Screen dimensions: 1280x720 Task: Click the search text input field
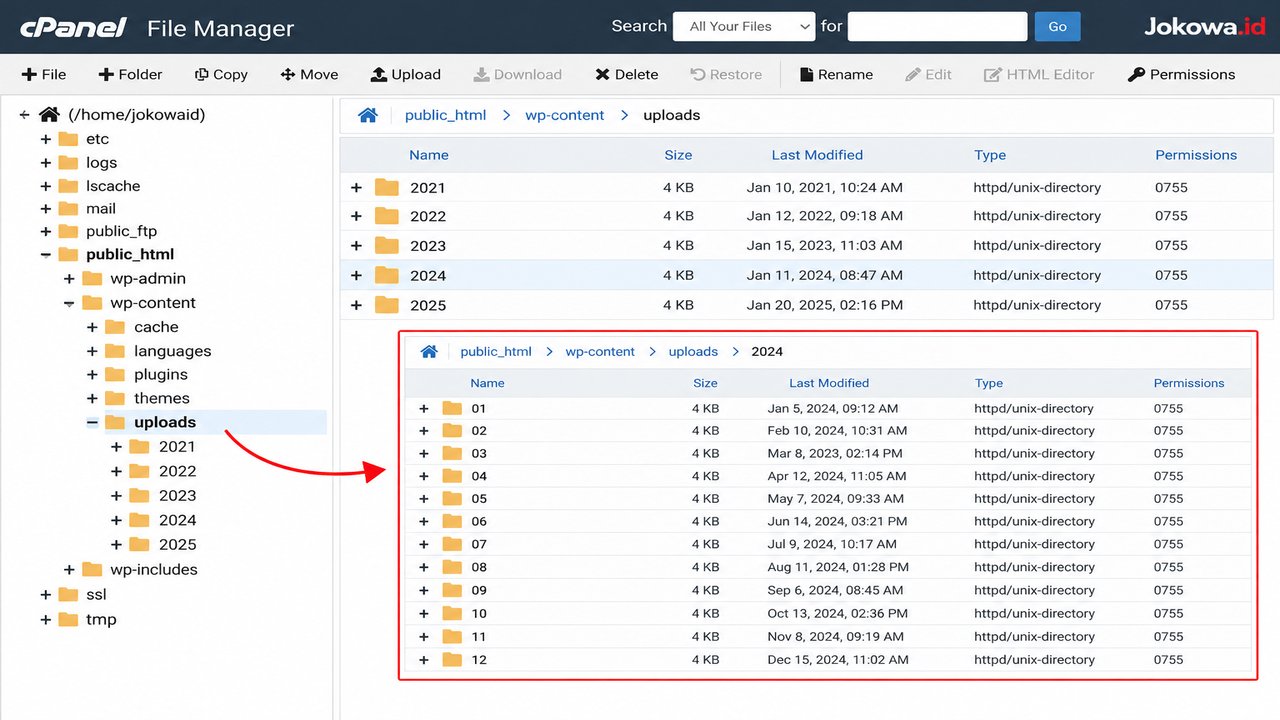click(x=937, y=27)
